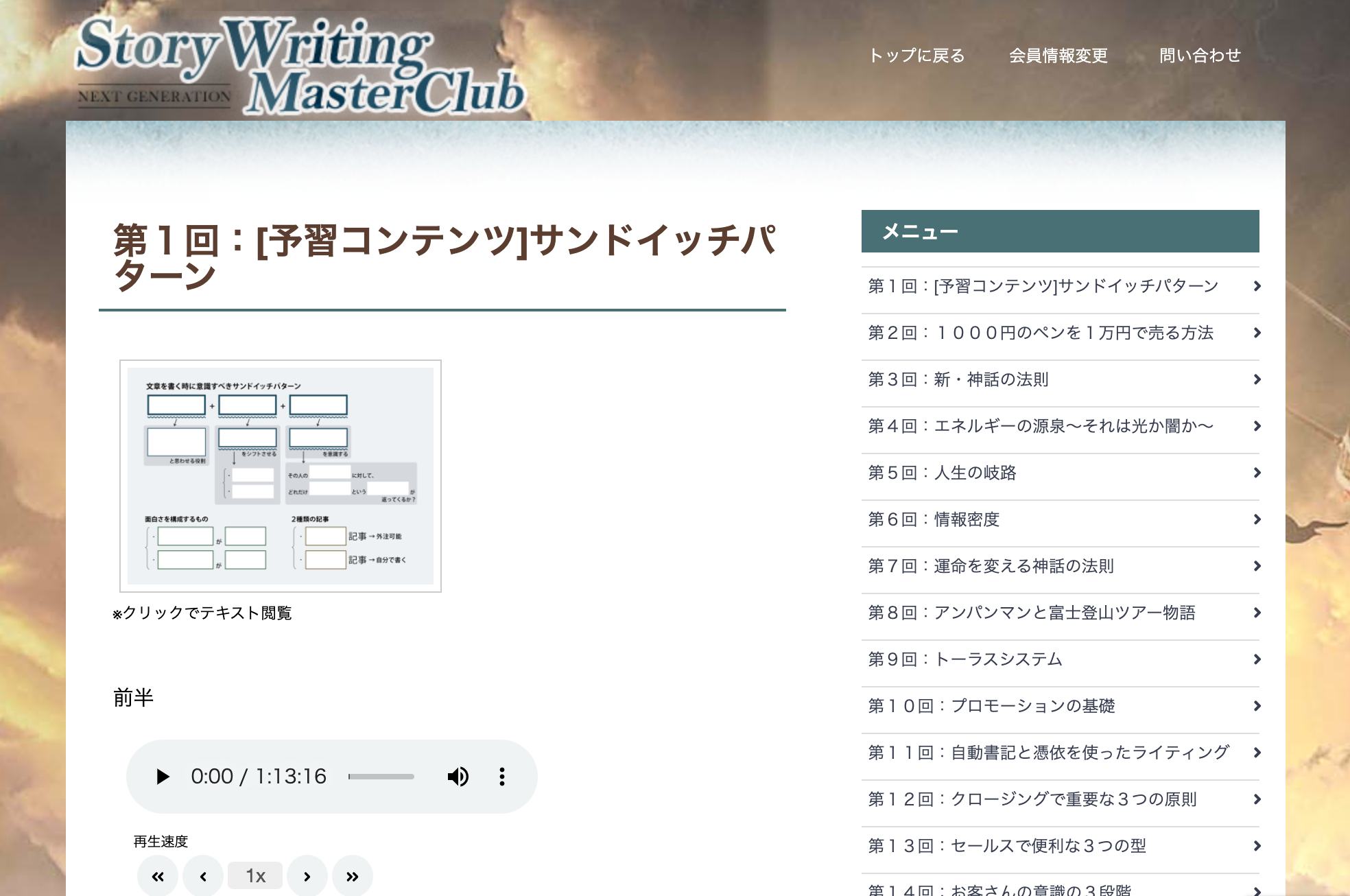
Task: Open audio player three-dot options menu
Action: tap(502, 777)
